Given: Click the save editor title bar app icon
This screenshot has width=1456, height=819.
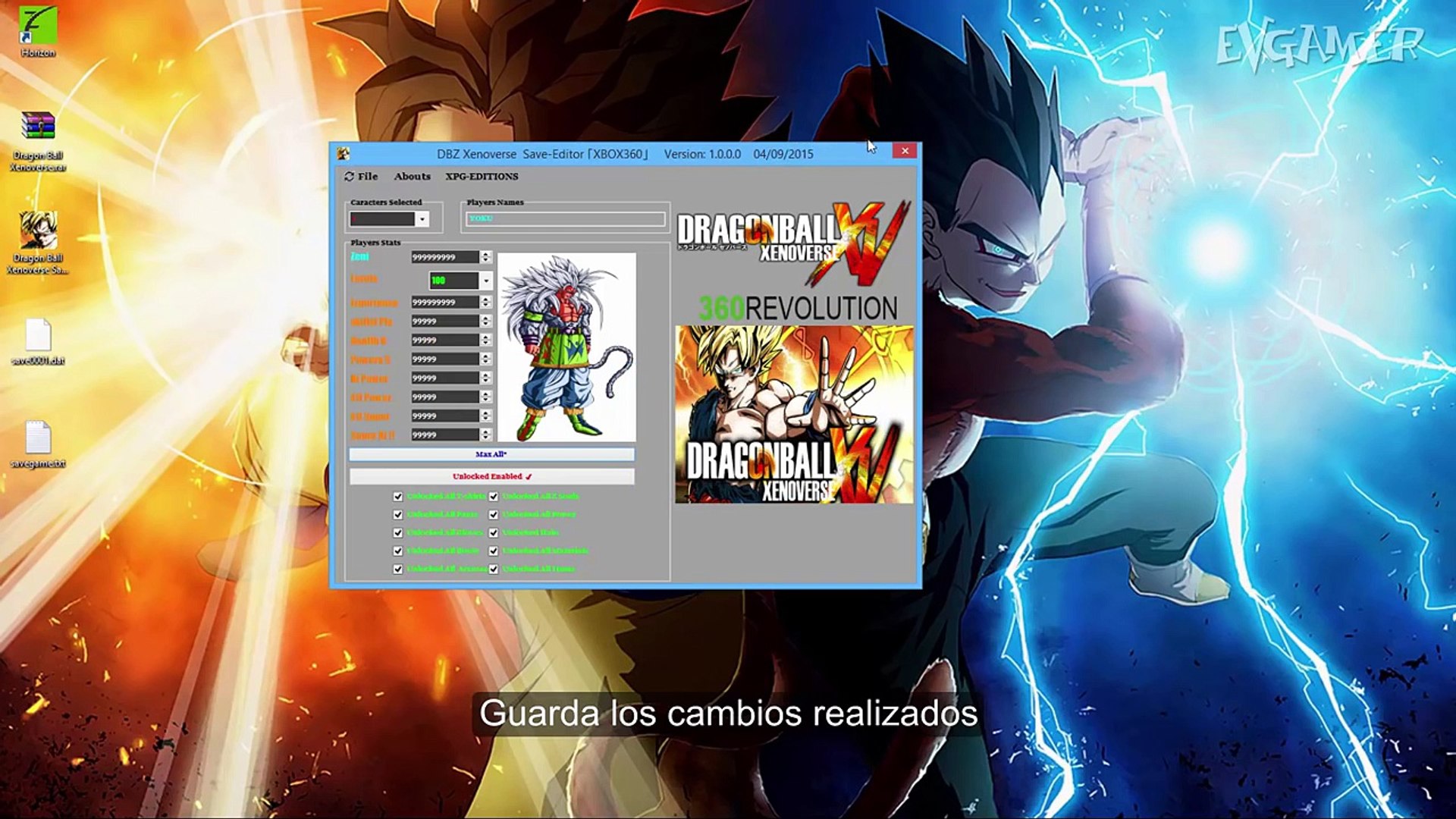Looking at the screenshot, I should pyautogui.click(x=344, y=154).
